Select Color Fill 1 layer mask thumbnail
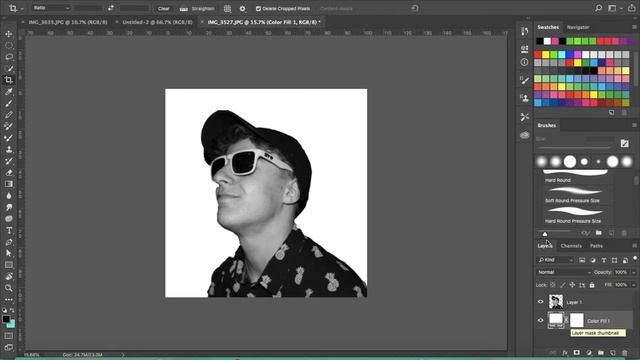The height and width of the screenshot is (360, 640). pos(576,320)
